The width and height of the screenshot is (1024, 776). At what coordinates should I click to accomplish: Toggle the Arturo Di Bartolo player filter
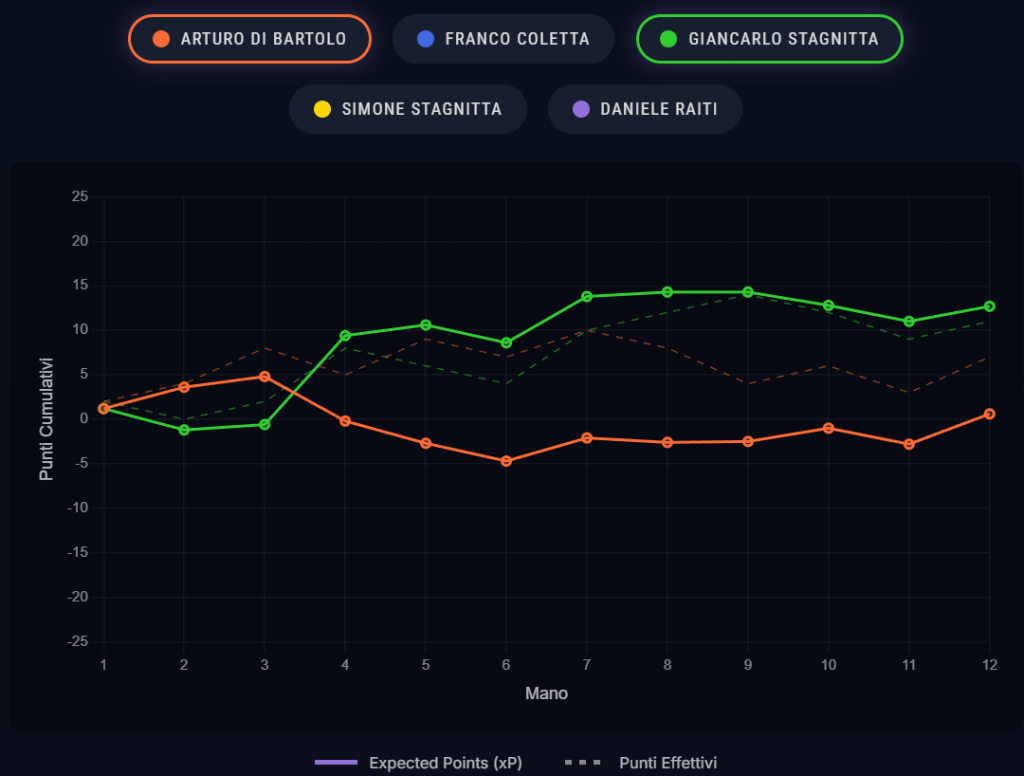pos(249,39)
